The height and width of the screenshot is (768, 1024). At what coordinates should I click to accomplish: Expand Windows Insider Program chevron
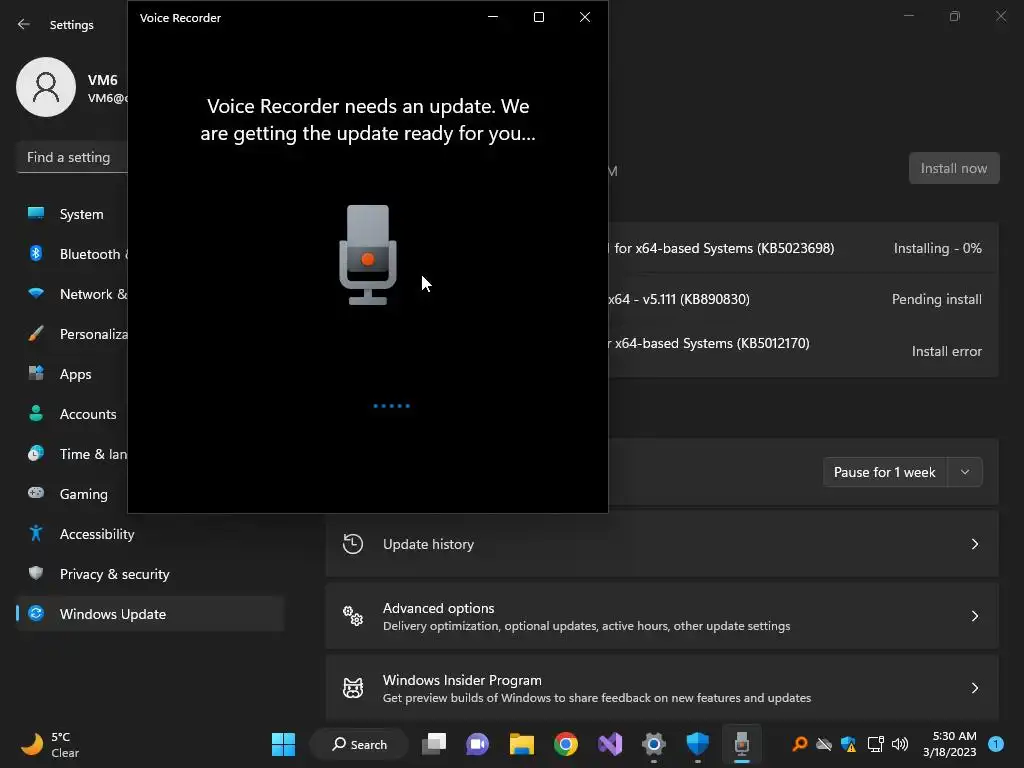coord(974,688)
